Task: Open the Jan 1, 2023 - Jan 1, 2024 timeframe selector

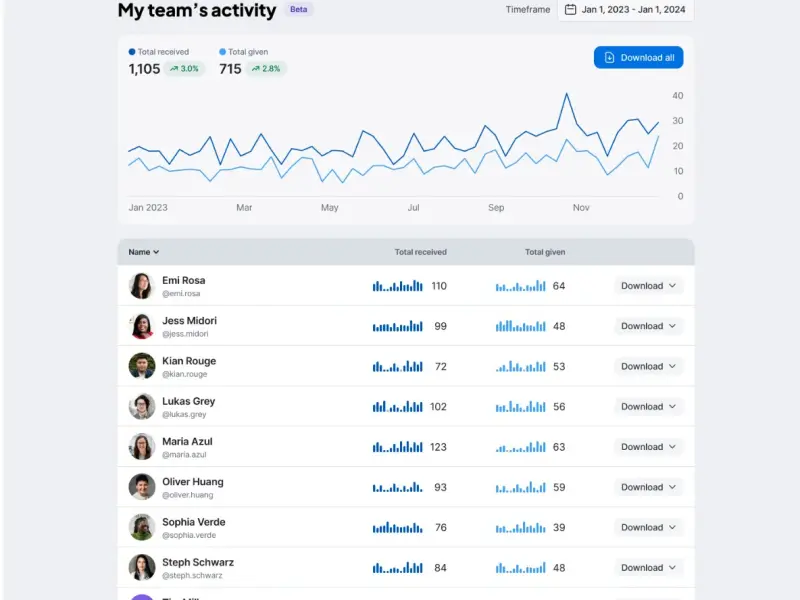Action: (626, 10)
